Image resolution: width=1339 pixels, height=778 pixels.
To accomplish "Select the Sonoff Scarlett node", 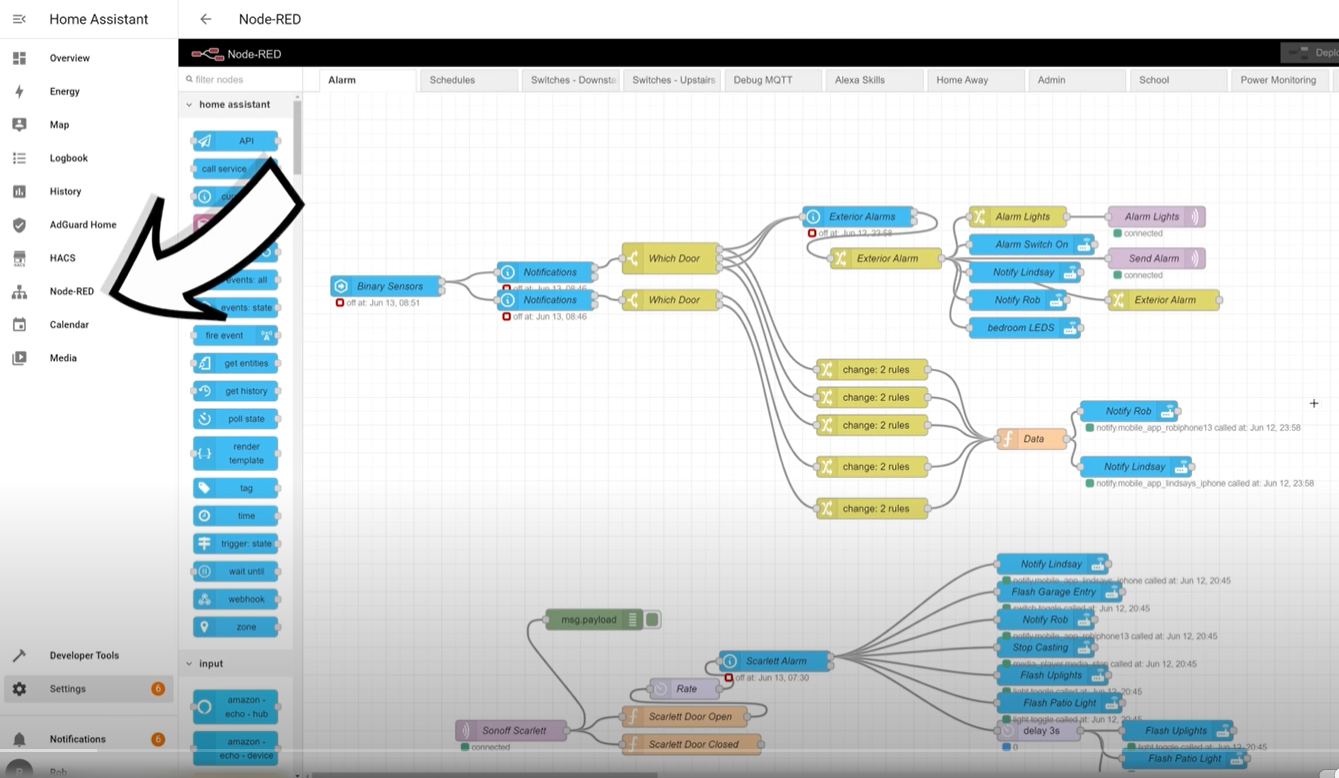I will (x=511, y=730).
